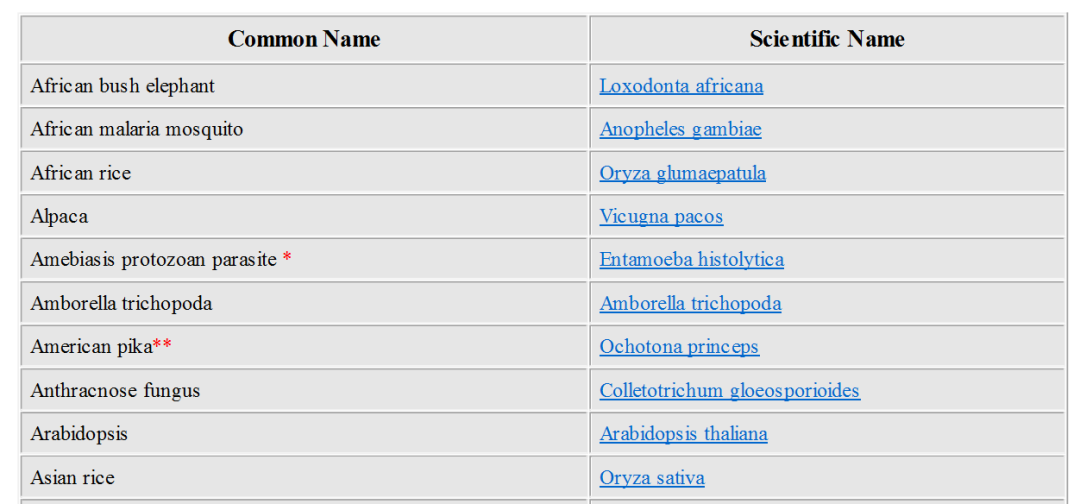Click the double red asterisks beside American pika
Viewport: 1080px width, 504px height.
coord(162,347)
